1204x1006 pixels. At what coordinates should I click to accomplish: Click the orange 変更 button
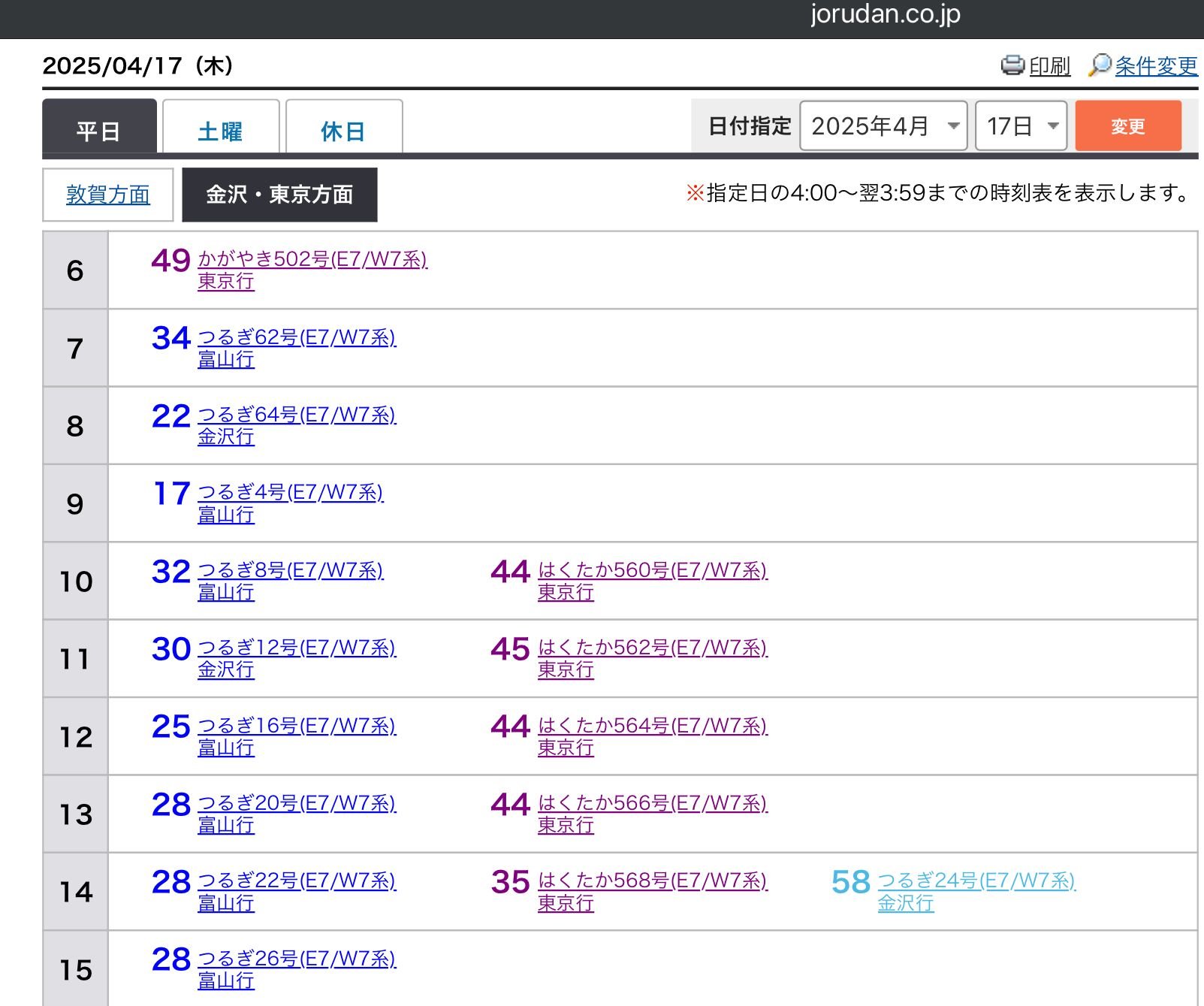click(1128, 125)
